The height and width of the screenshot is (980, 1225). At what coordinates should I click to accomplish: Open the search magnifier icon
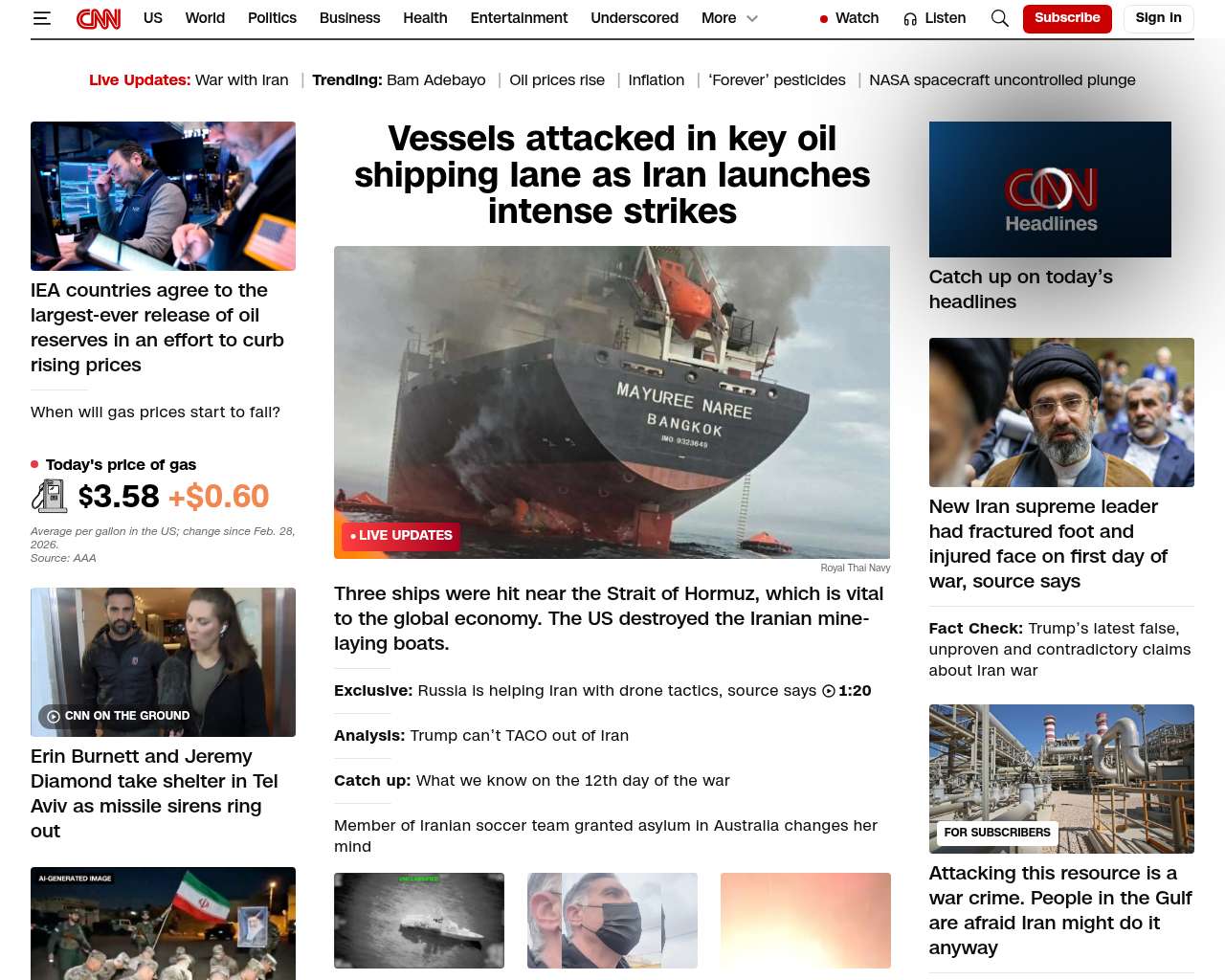[x=1000, y=18]
